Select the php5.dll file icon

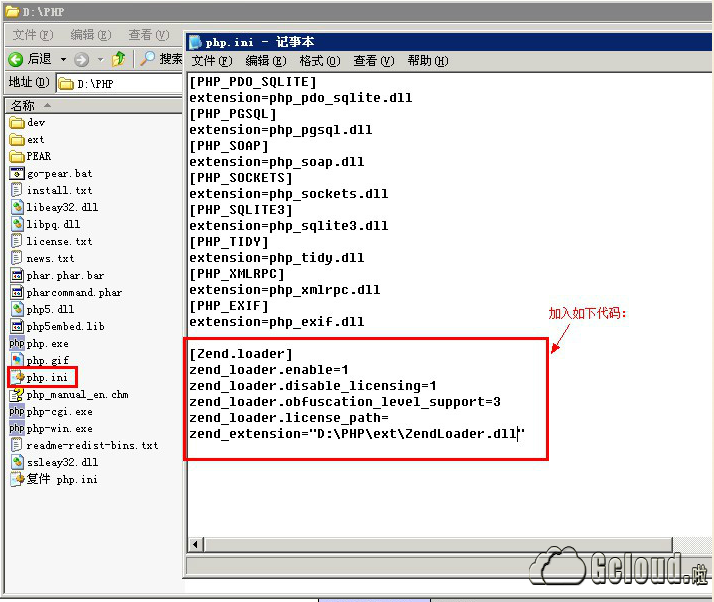(17, 309)
